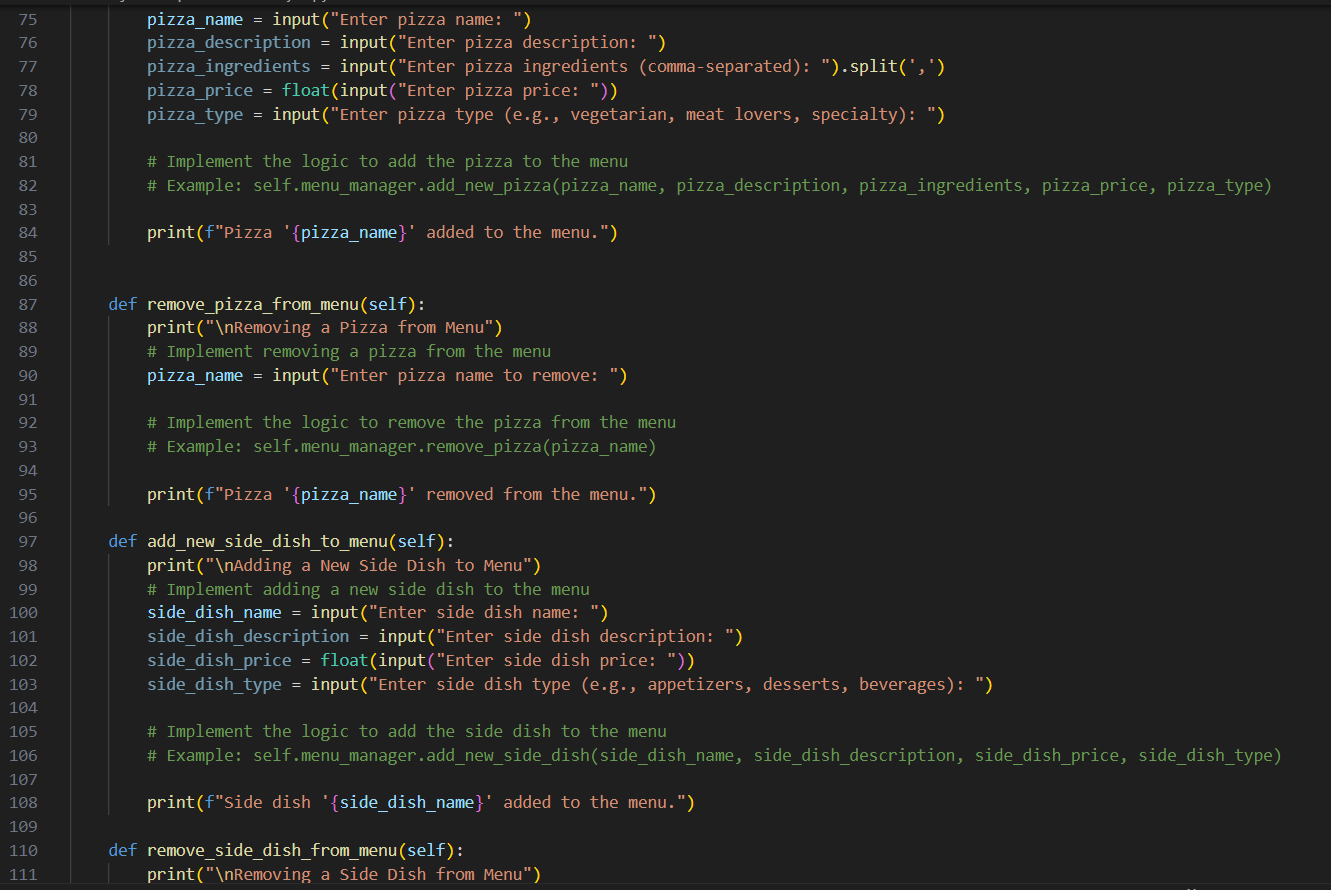Click the "\nRemoving a Pizza from Menu" string

[x=348, y=328]
